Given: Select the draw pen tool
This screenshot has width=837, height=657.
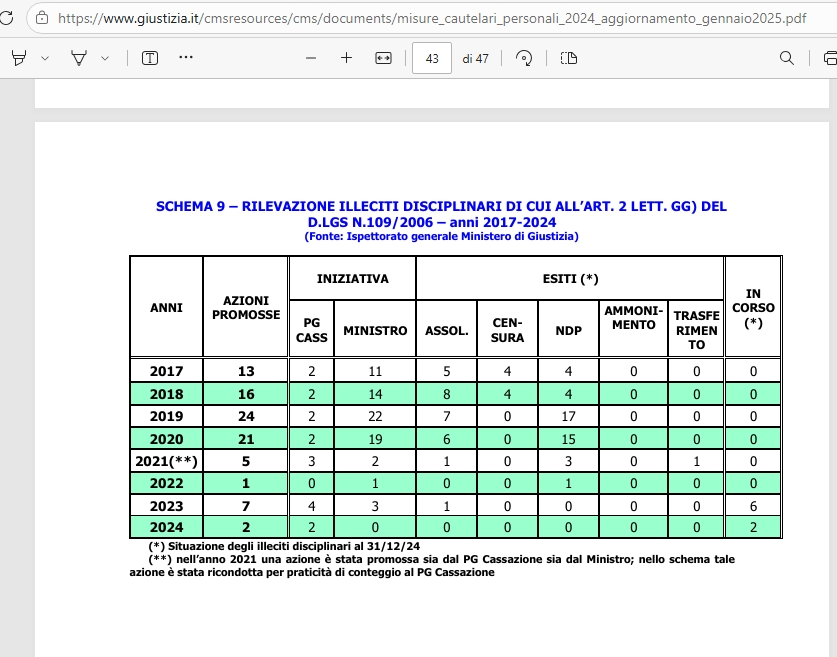Looking at the screenshot, I should tap(78, 58).
